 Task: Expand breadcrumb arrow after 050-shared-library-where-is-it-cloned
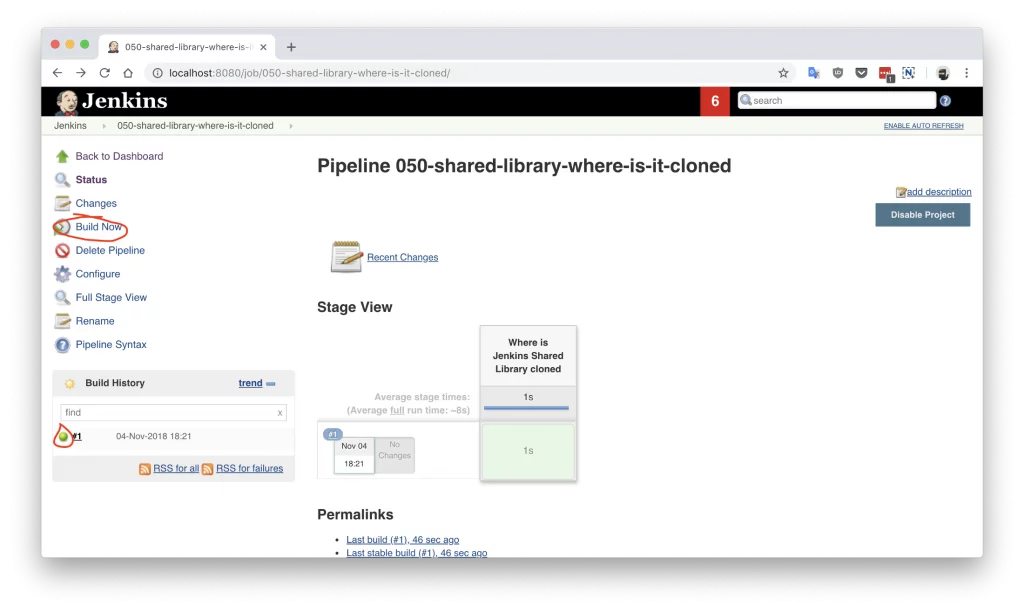pyautogui.click(x=291, y=126)
